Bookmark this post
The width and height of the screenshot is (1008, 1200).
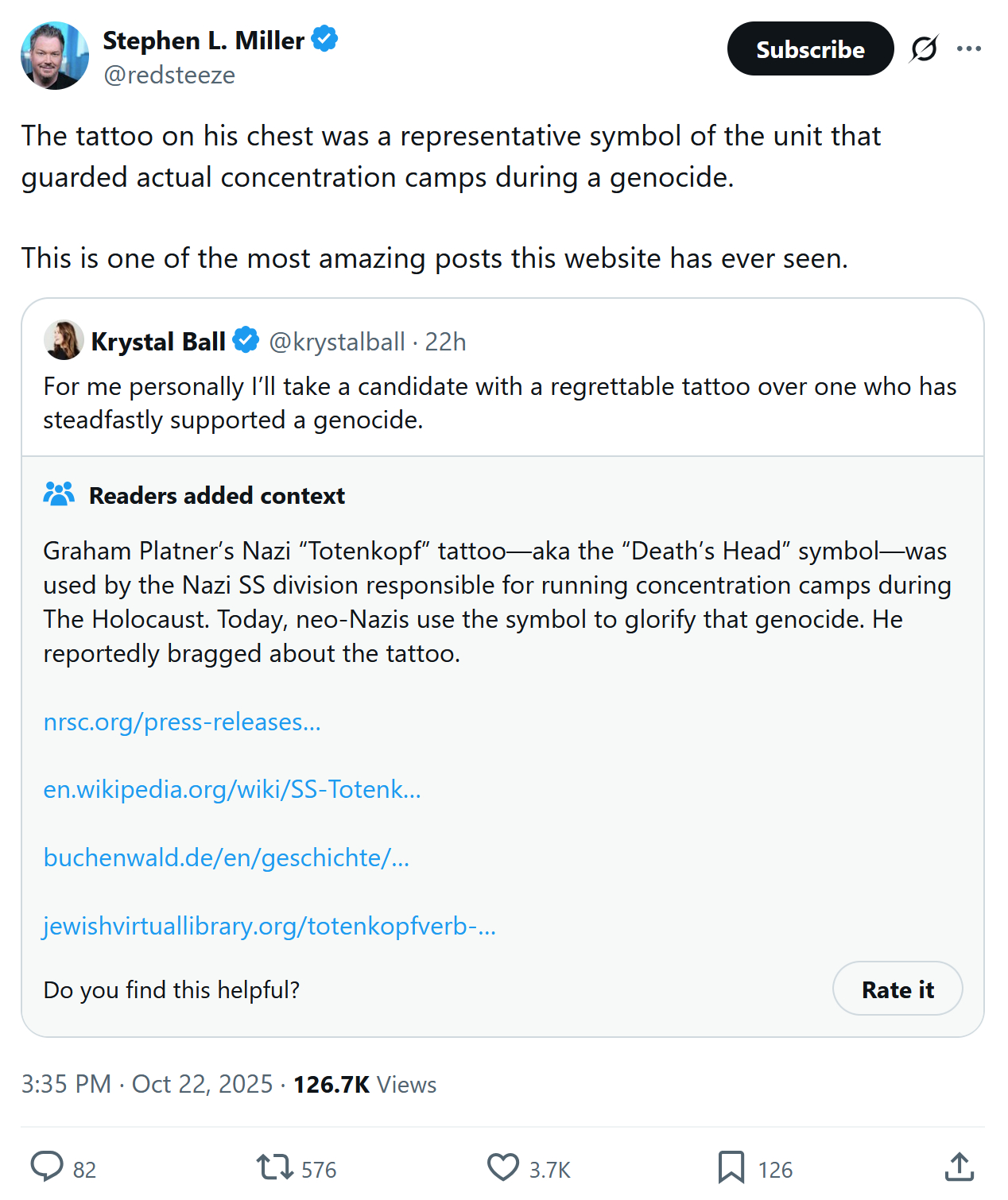(x=731, y=1167)
